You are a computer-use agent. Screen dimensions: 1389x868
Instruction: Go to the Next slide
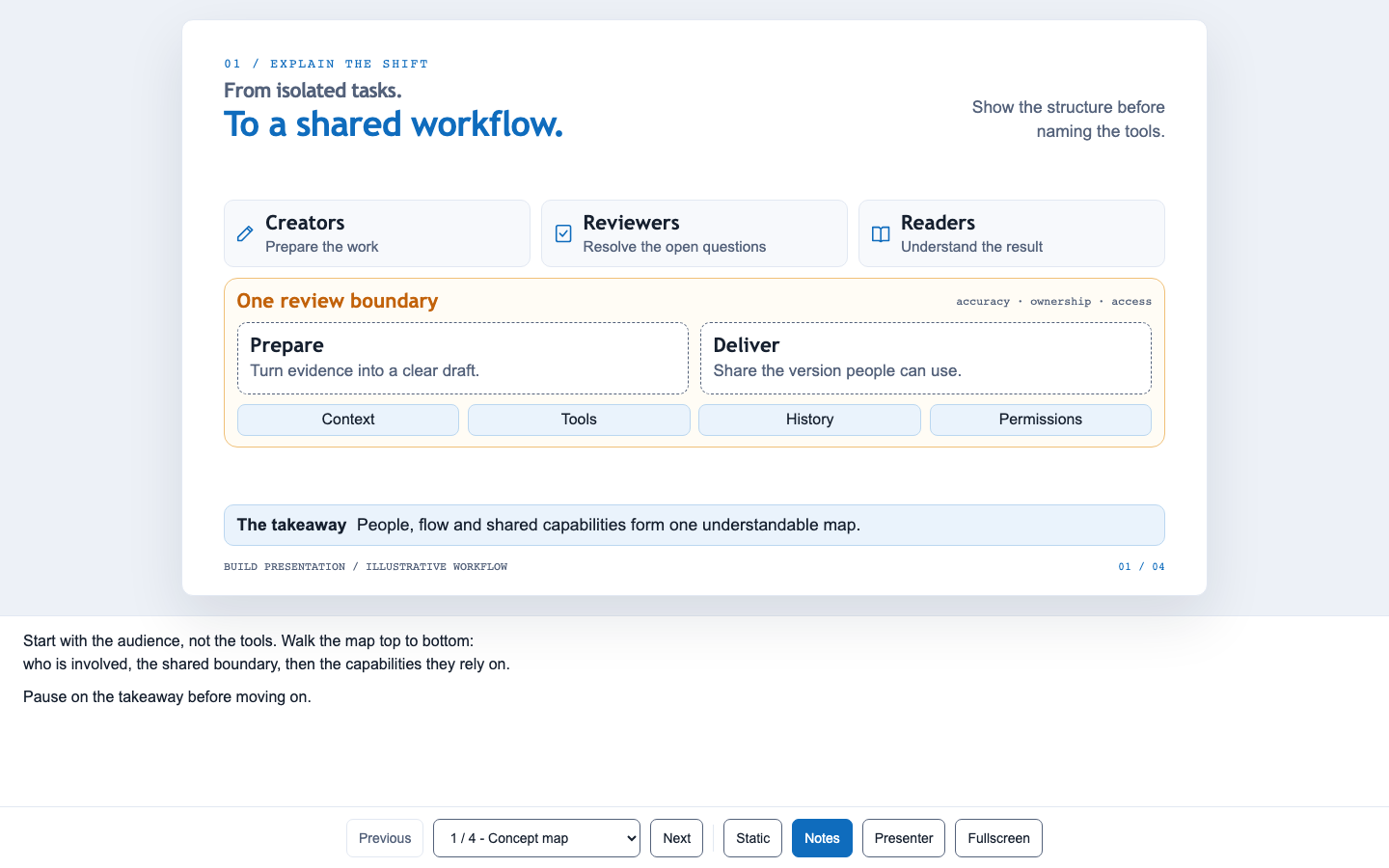(x=676, y=838)
